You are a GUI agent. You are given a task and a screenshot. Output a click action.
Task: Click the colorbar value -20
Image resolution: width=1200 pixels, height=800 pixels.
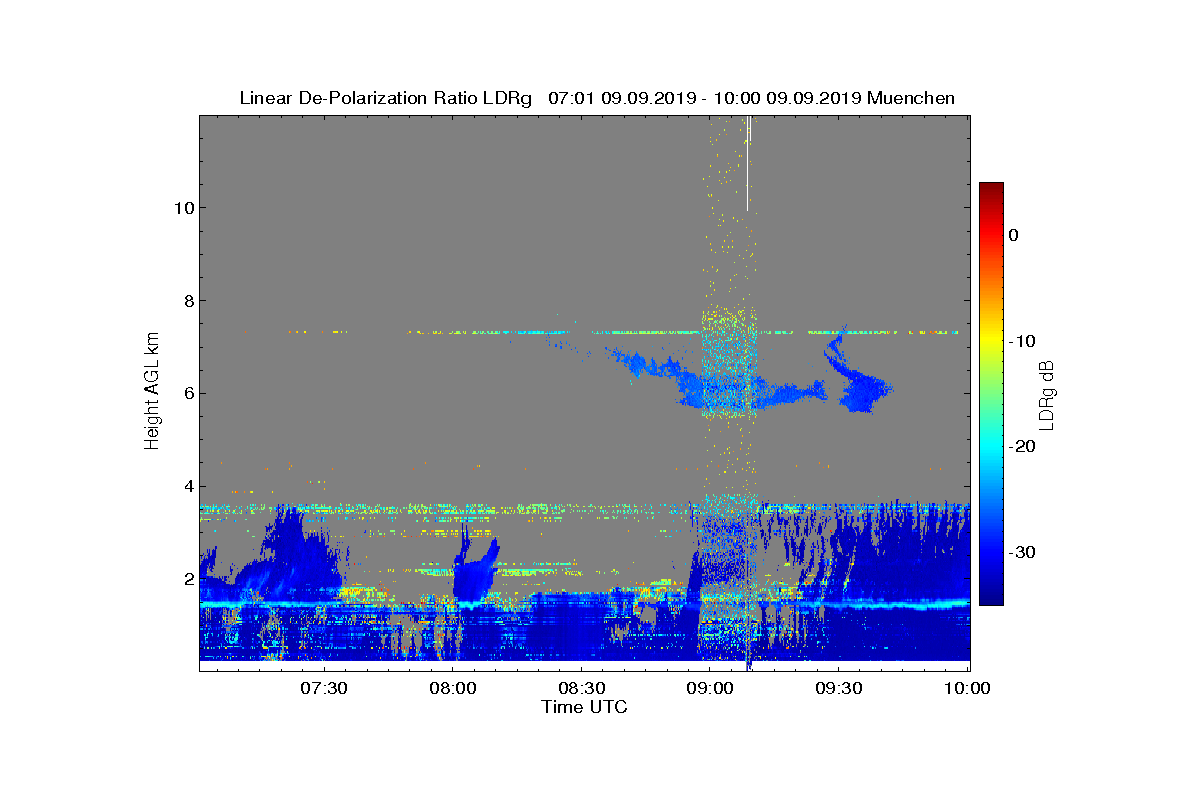[1022, 447]
